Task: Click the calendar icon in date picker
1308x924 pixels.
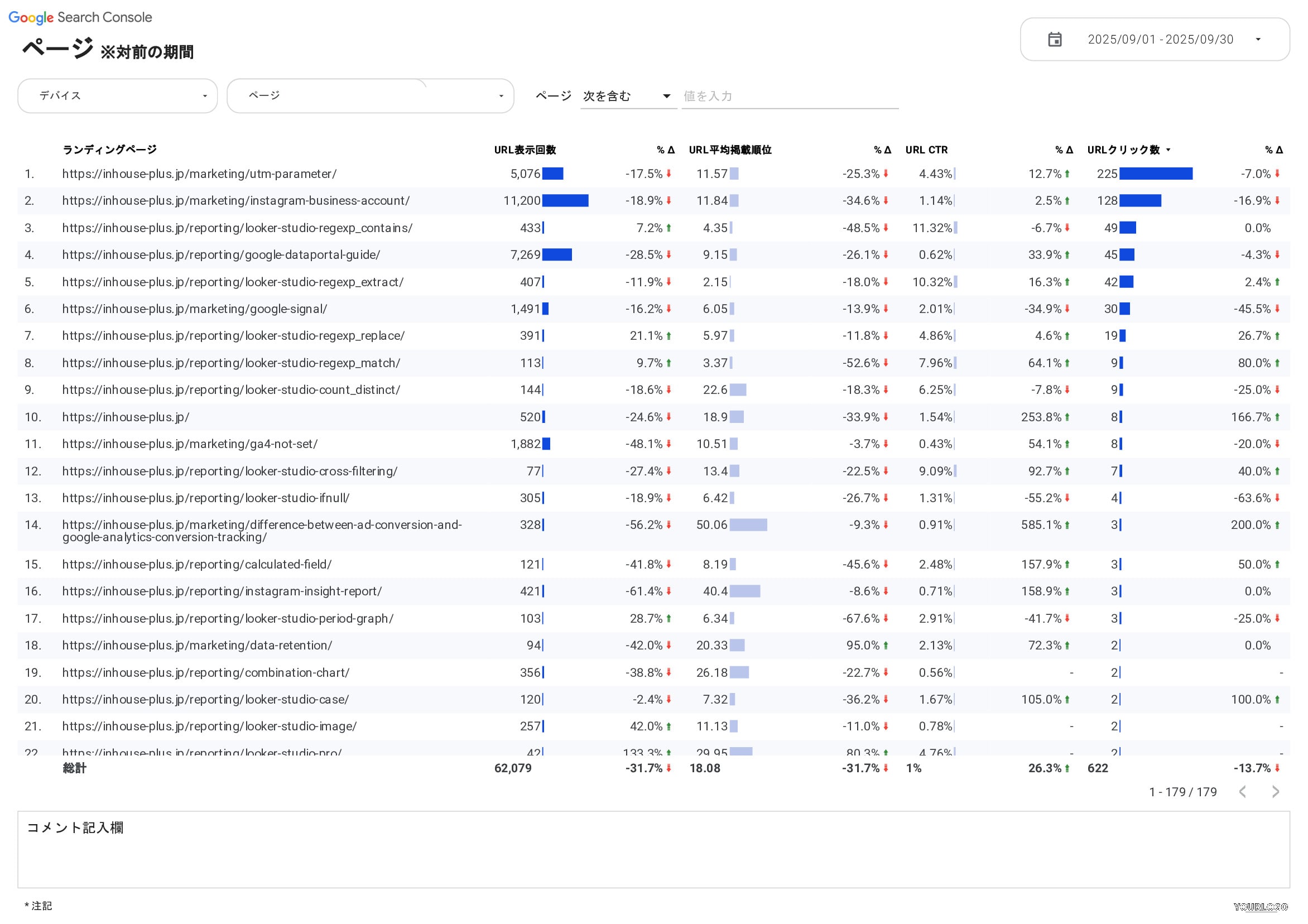Action: click(1055, 39)
